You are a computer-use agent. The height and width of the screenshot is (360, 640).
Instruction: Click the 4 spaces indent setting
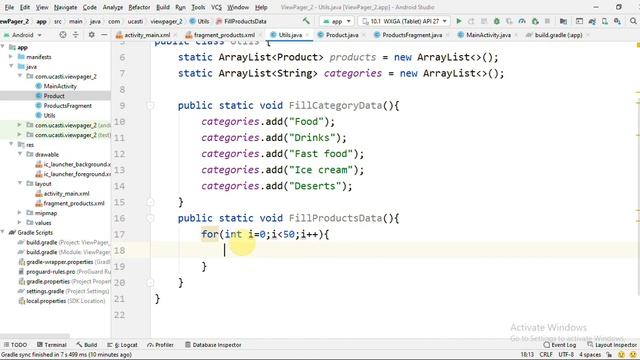[590, 355]
